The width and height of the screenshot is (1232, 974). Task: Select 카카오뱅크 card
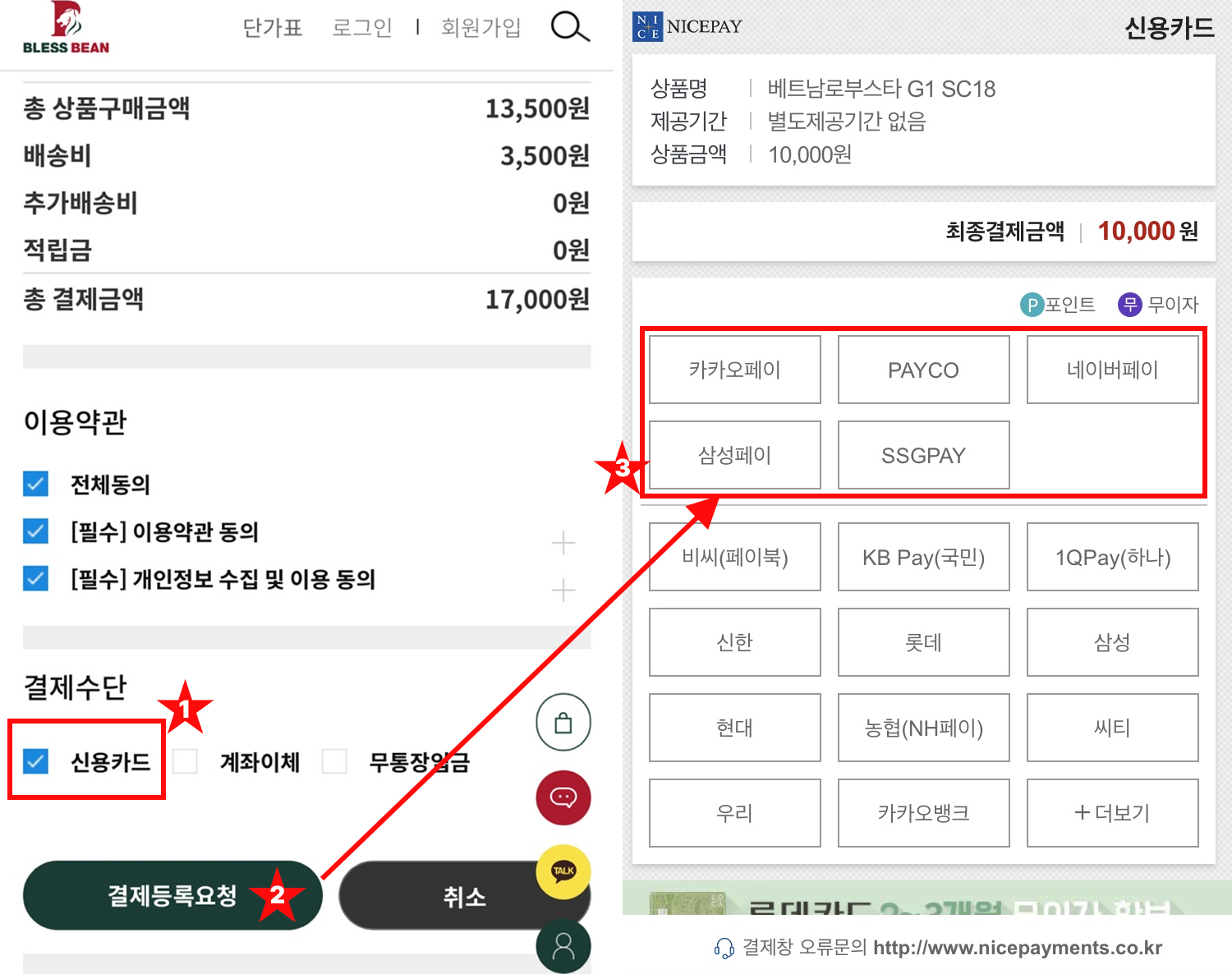(x=924, y=813)
